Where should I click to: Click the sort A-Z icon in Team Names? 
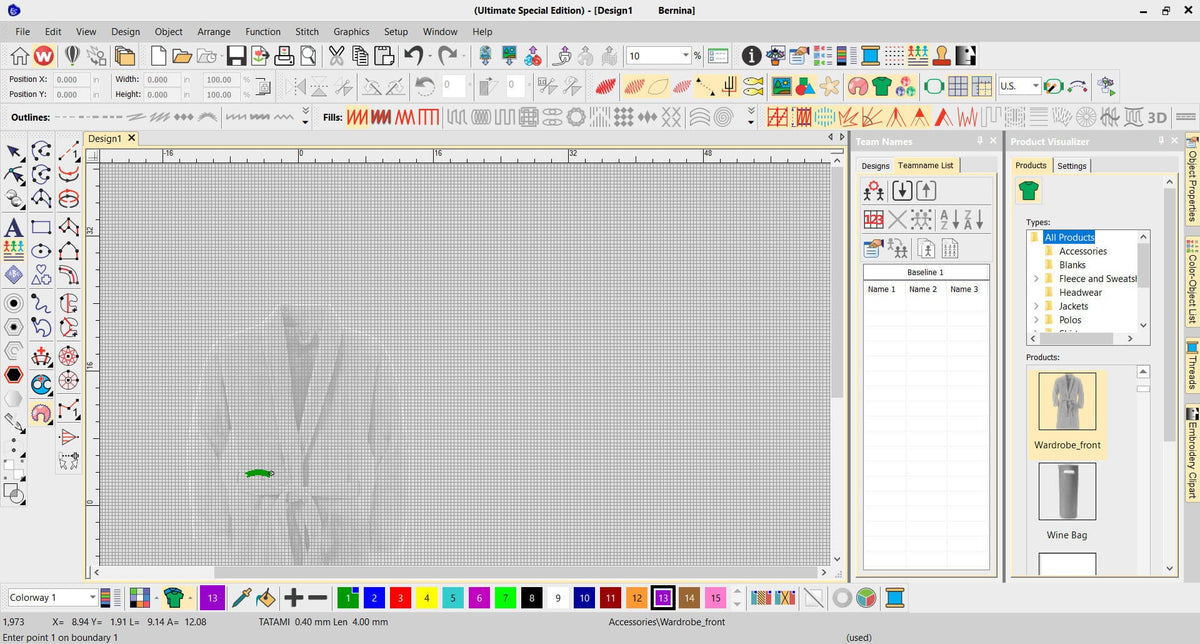[950, 220]
